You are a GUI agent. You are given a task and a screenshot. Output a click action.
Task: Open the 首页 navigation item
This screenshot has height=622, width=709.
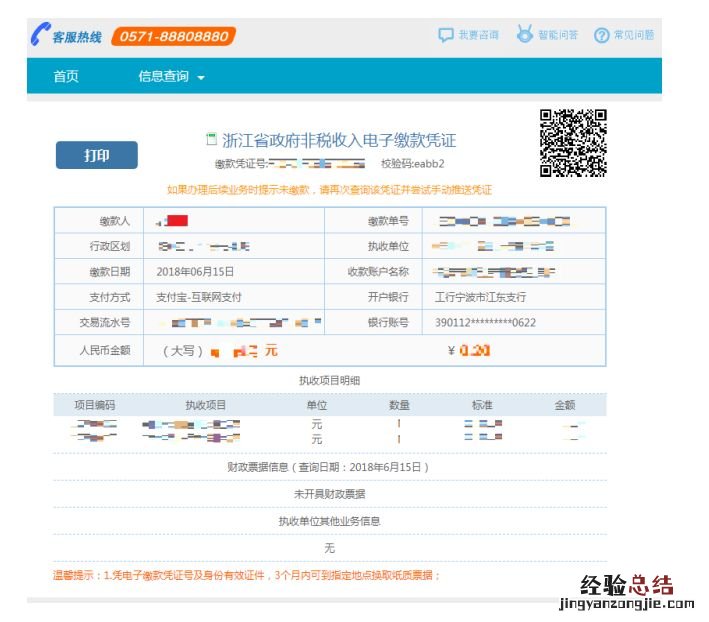[x=66, y=76]
